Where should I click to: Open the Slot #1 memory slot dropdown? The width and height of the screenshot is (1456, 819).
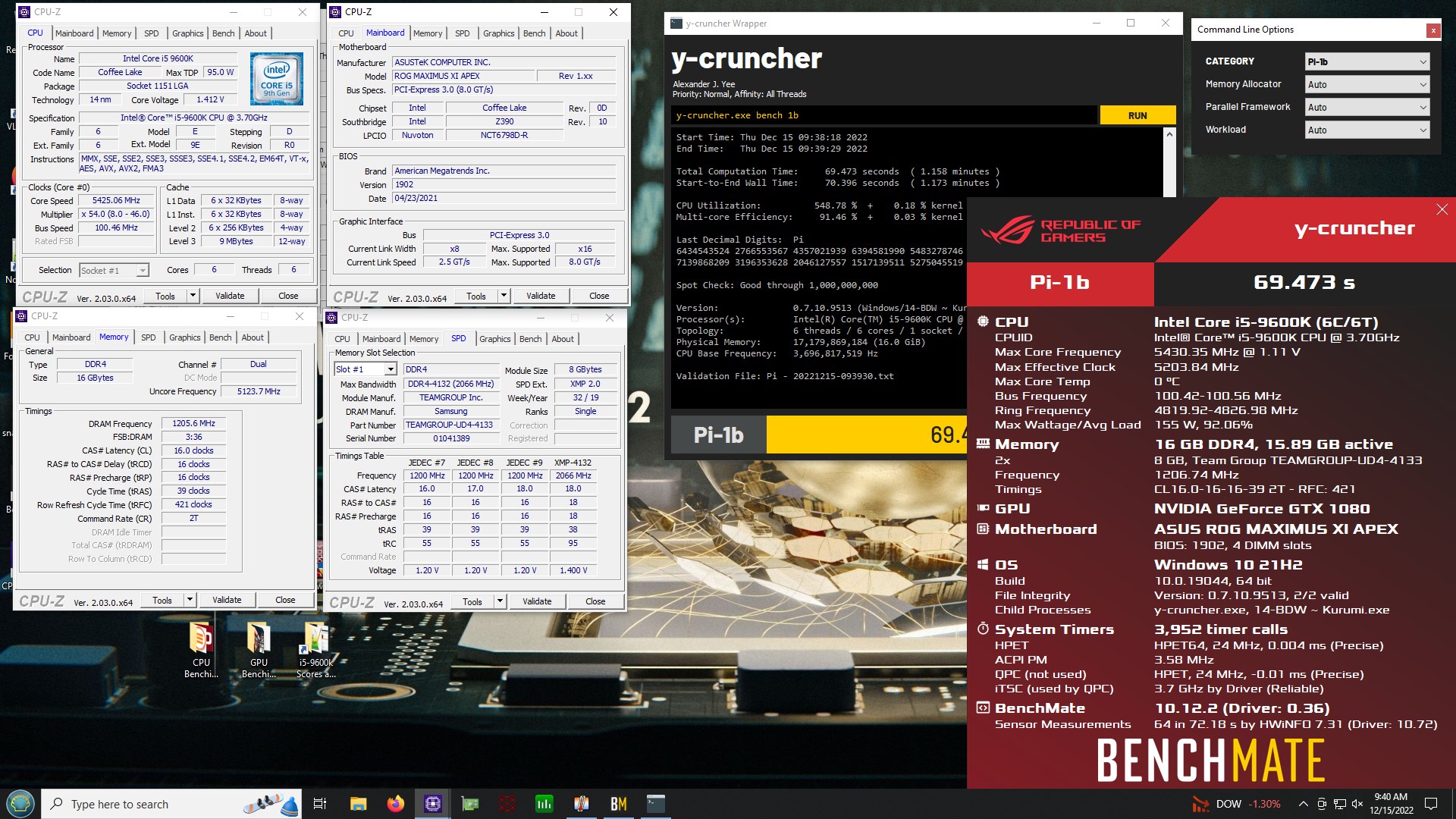[366, 369]
